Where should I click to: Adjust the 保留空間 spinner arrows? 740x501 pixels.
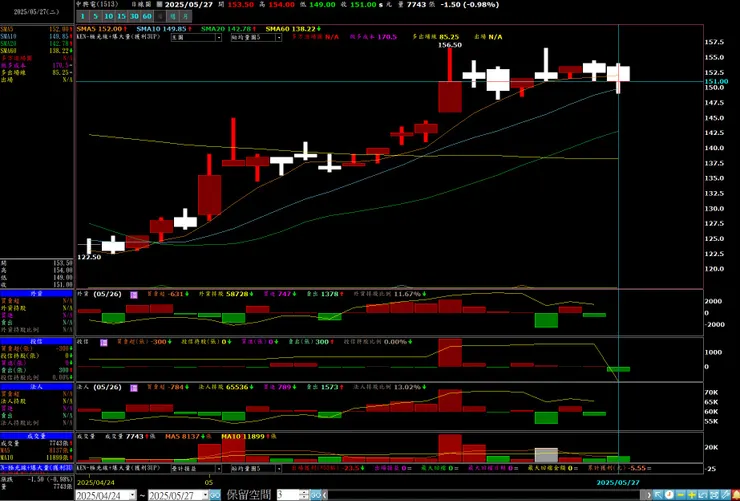(304, 495)
